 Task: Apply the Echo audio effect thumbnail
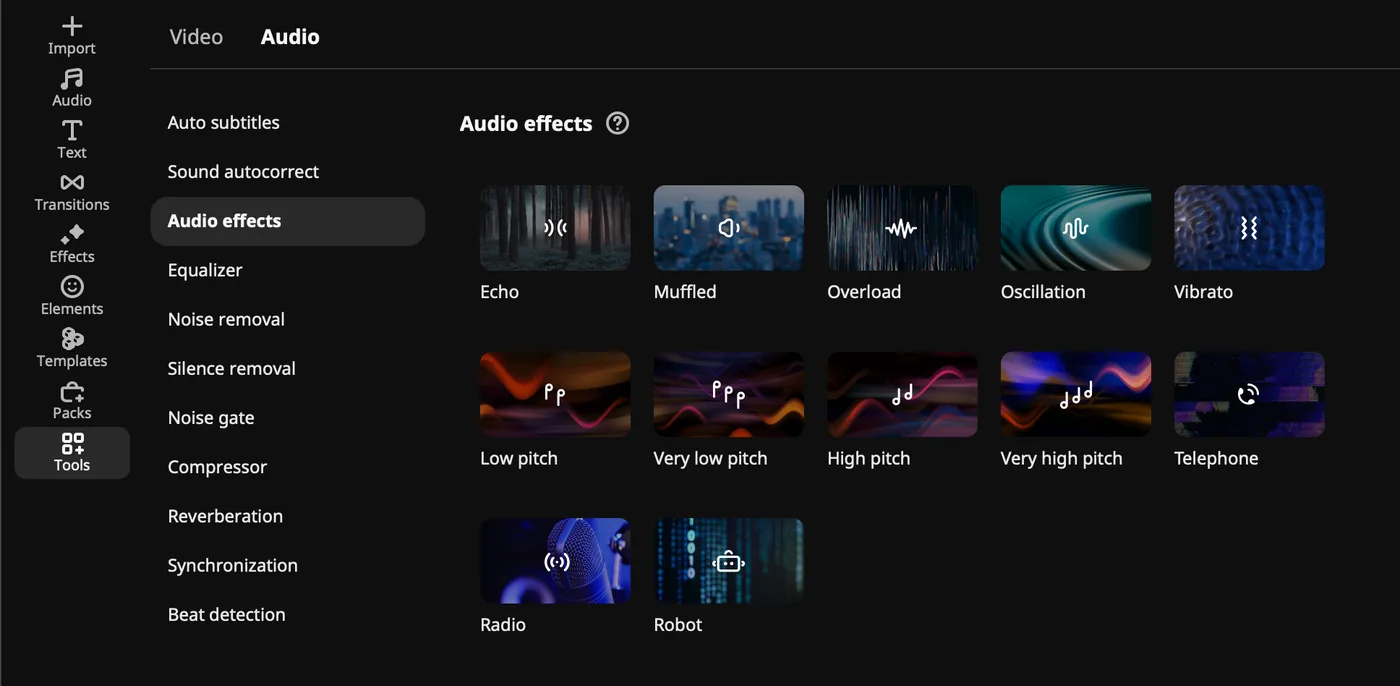[x=555, y=228]
